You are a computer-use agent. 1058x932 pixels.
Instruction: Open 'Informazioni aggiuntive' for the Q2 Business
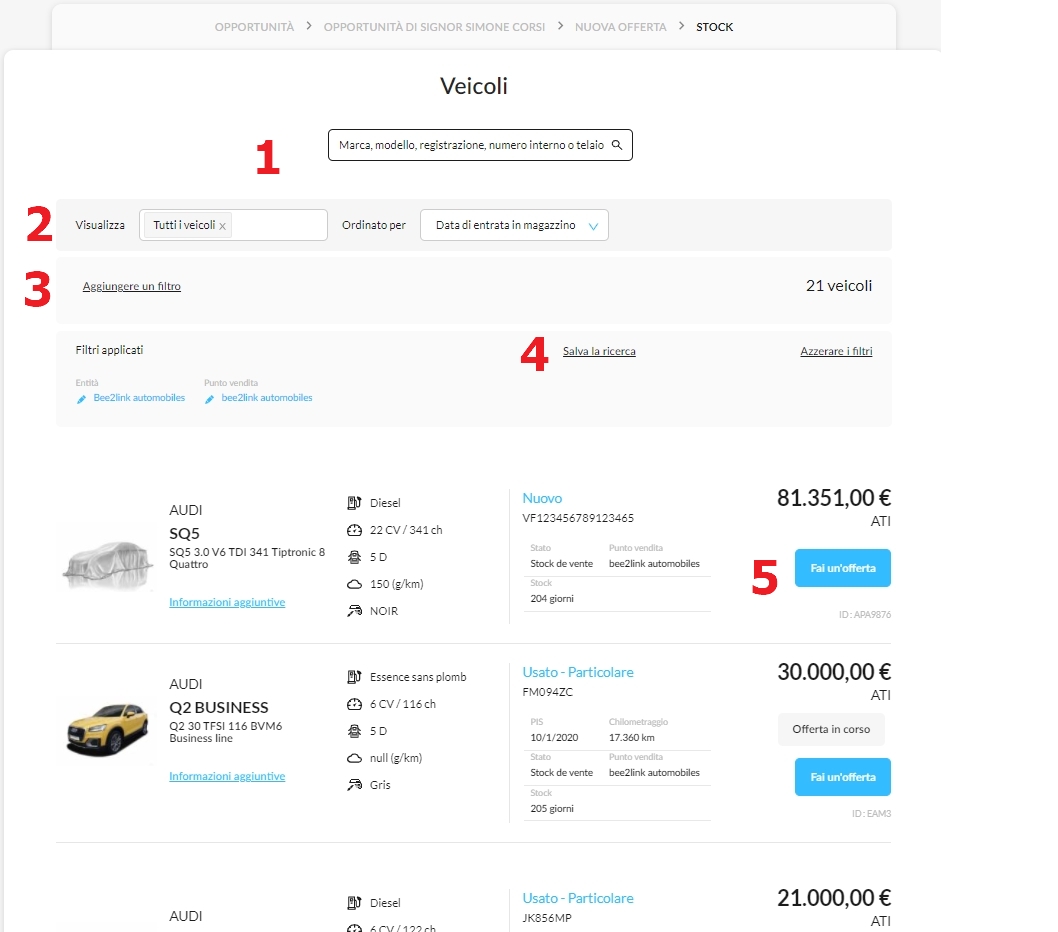coord(227,776)
